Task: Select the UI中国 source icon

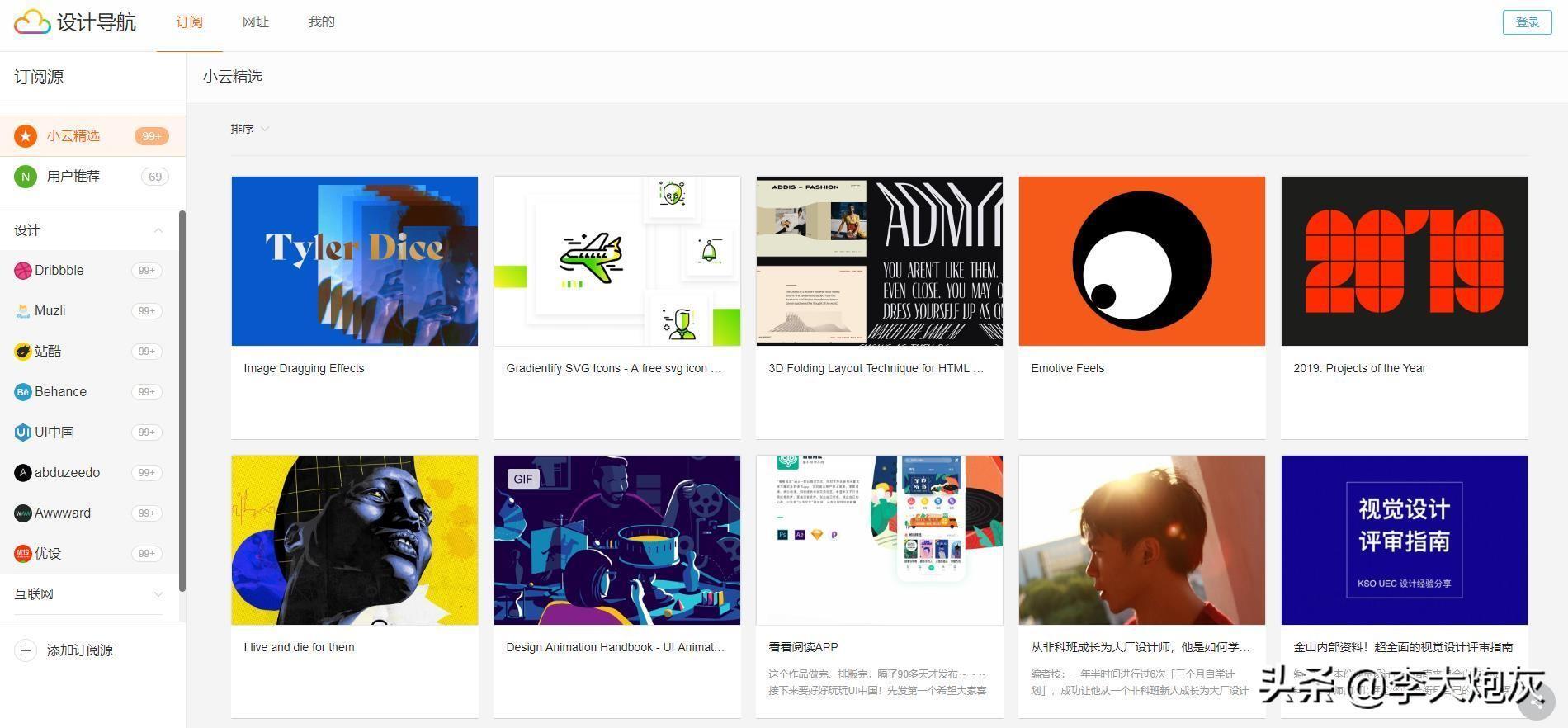Action: coord(23,433)
